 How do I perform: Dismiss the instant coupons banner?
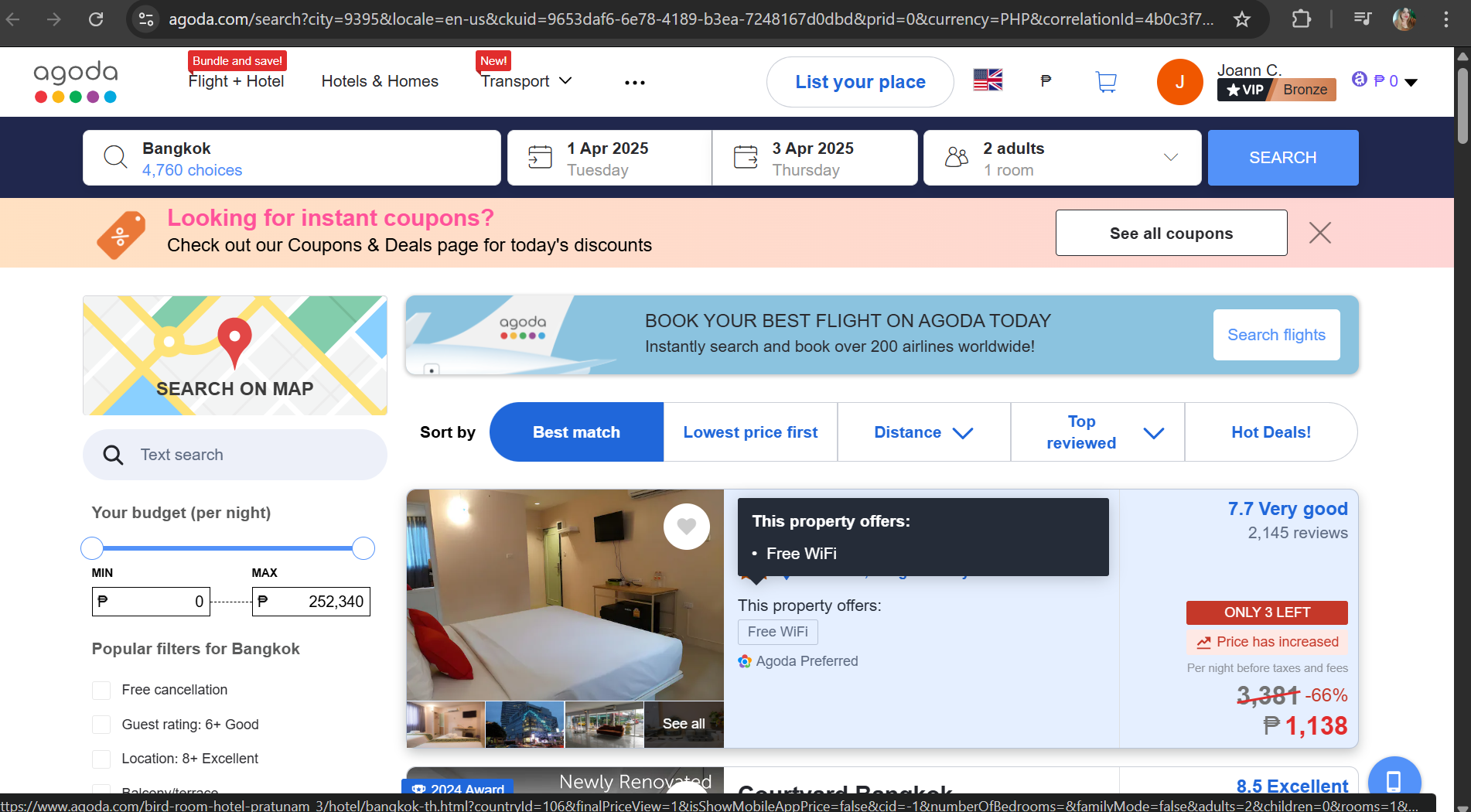pyautogui.click(x=1320, y=233)
